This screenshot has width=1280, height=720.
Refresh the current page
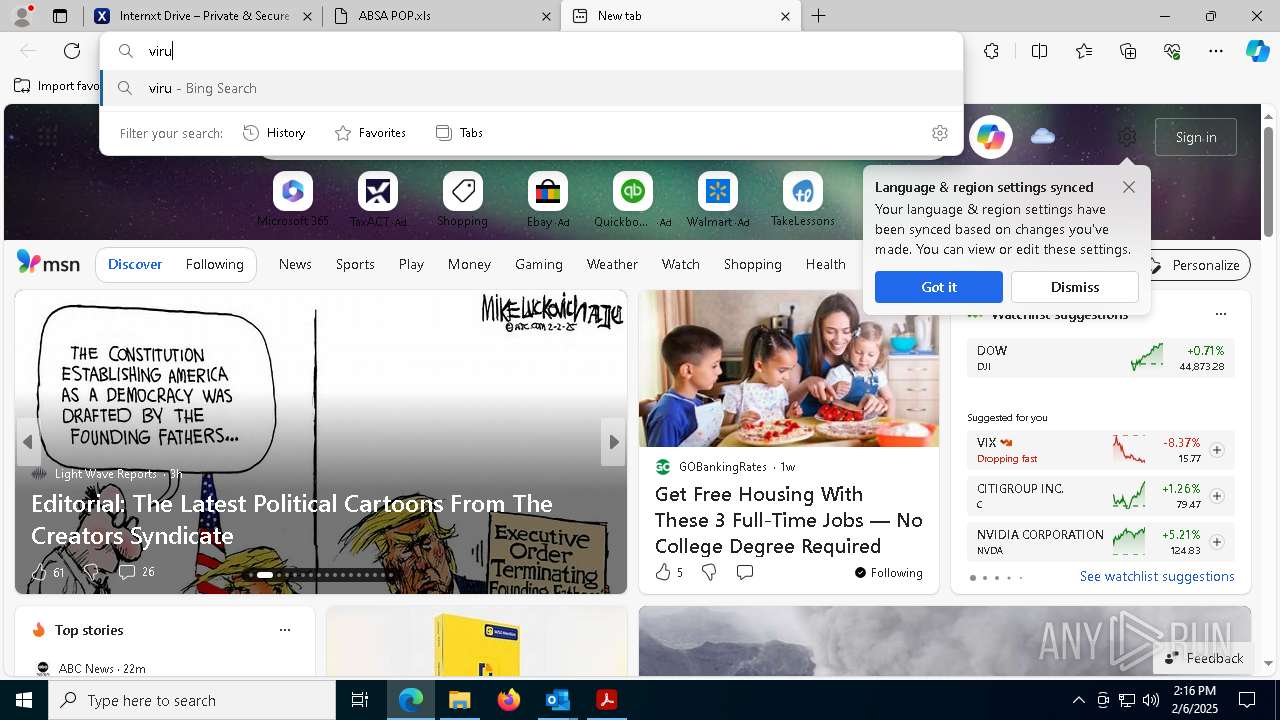[x=72, y=51]
